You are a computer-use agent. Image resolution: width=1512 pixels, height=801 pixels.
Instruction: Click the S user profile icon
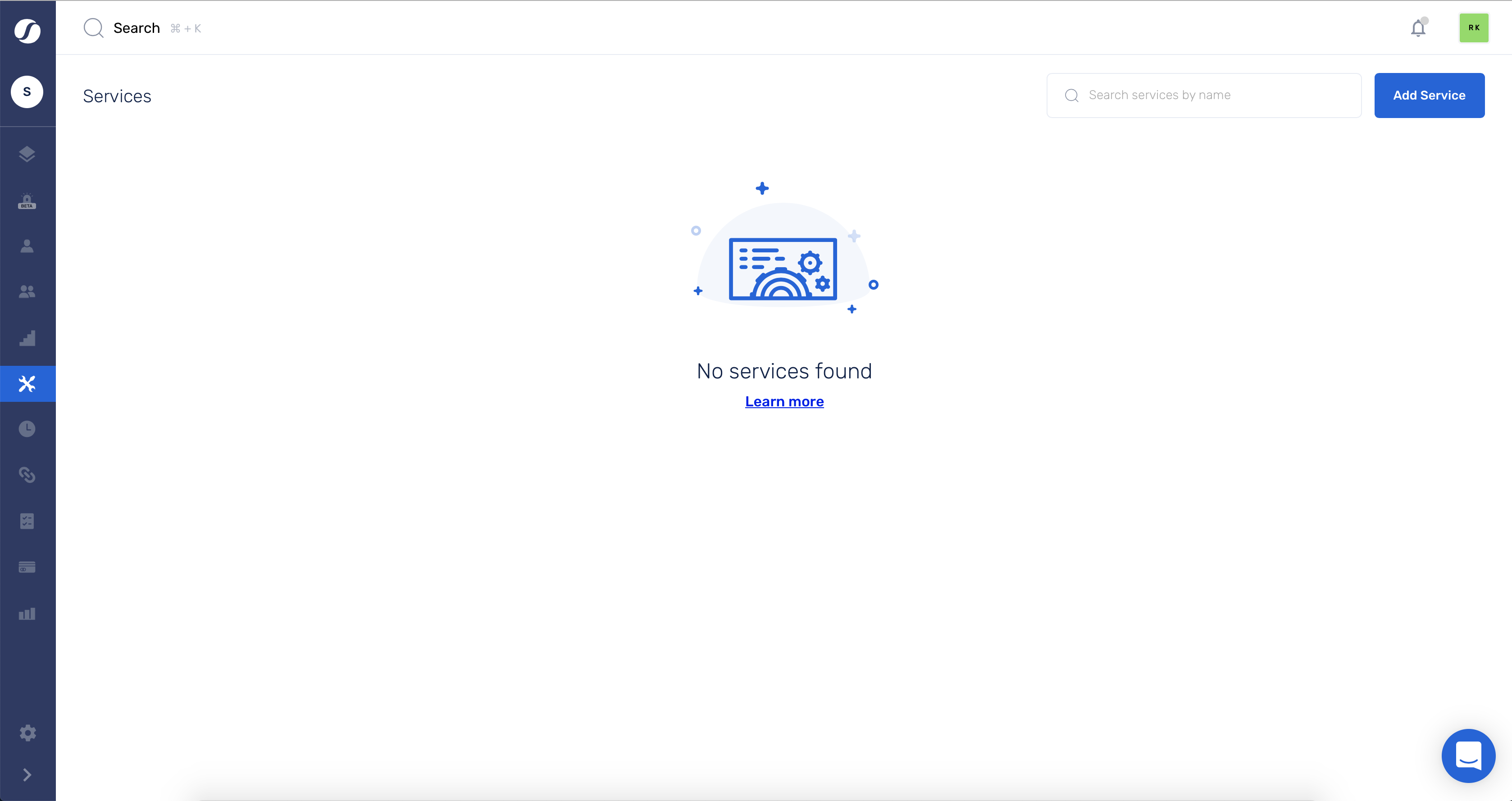[x=28, y=92]
